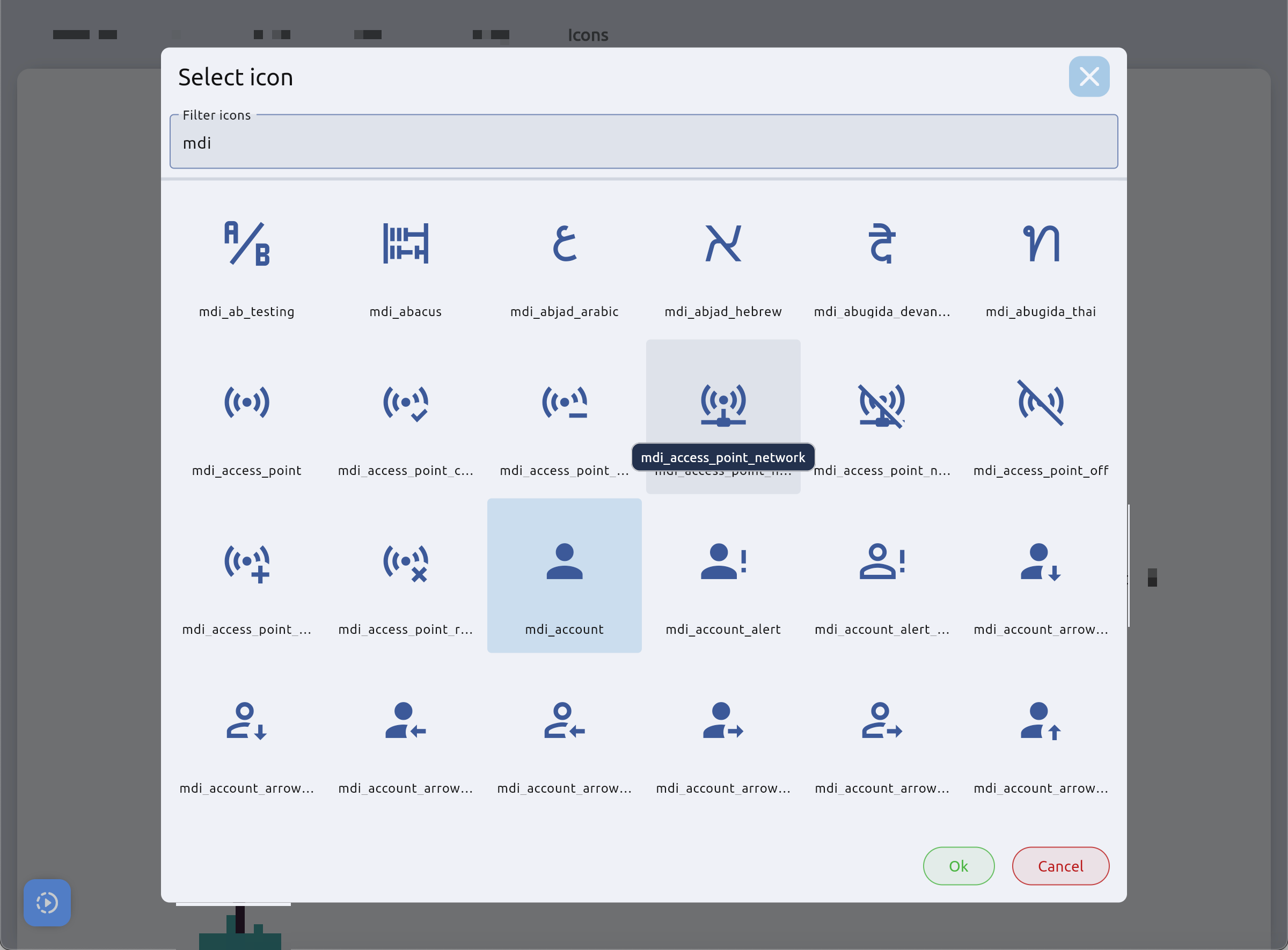Focus the Filter icons text field
Viewport: 1288px width, 950px height.
point(643,142)
